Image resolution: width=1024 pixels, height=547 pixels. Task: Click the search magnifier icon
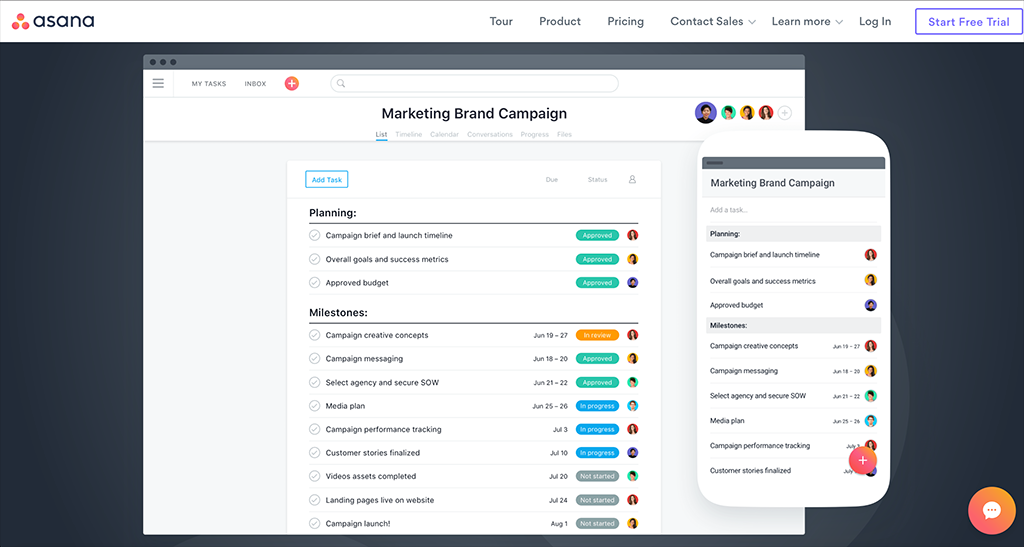[341, 84]
